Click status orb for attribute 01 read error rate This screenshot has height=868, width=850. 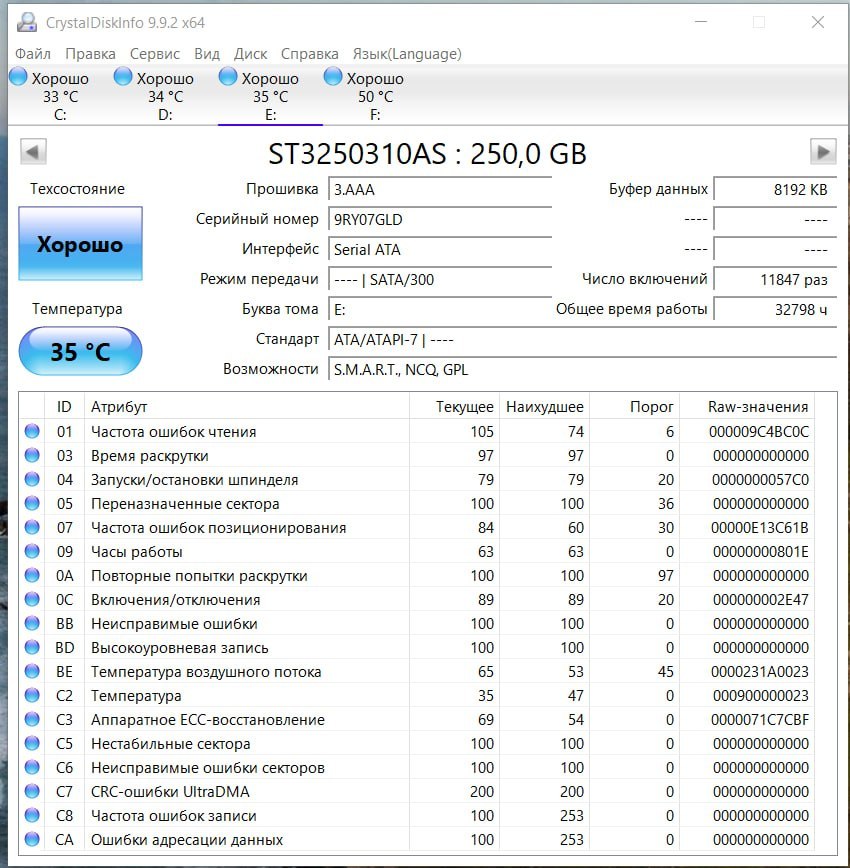pyautogui.click(x=32, y=431)
